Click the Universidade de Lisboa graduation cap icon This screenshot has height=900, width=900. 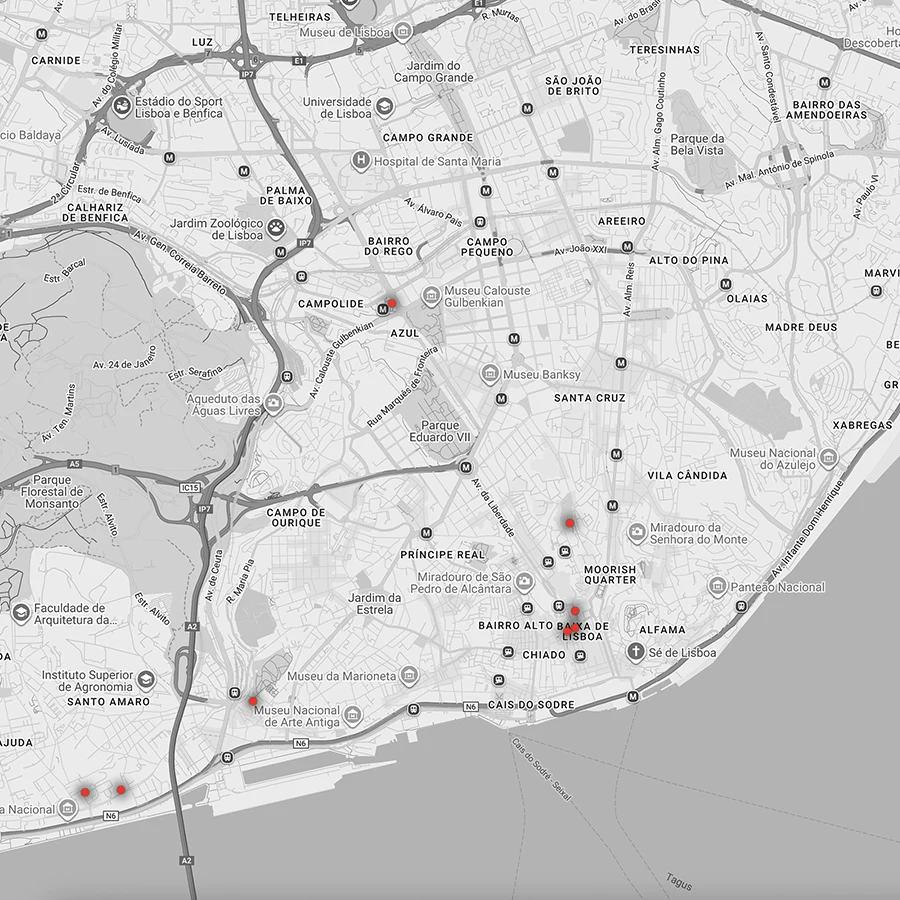[x=385, y=107]
